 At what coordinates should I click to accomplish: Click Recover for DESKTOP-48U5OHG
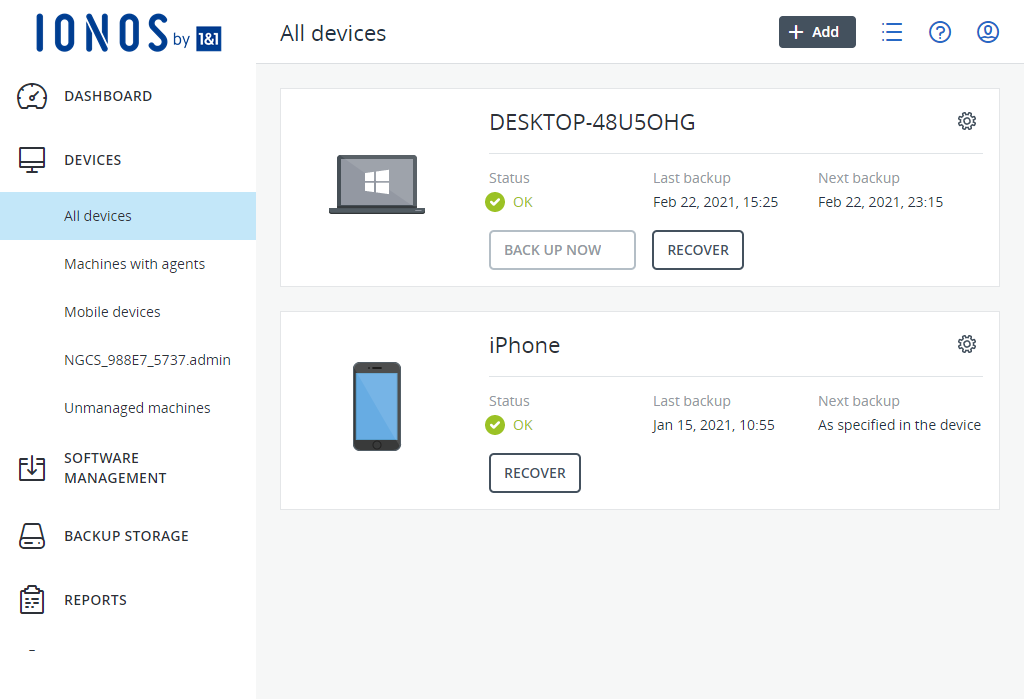[x=698, y=250]
